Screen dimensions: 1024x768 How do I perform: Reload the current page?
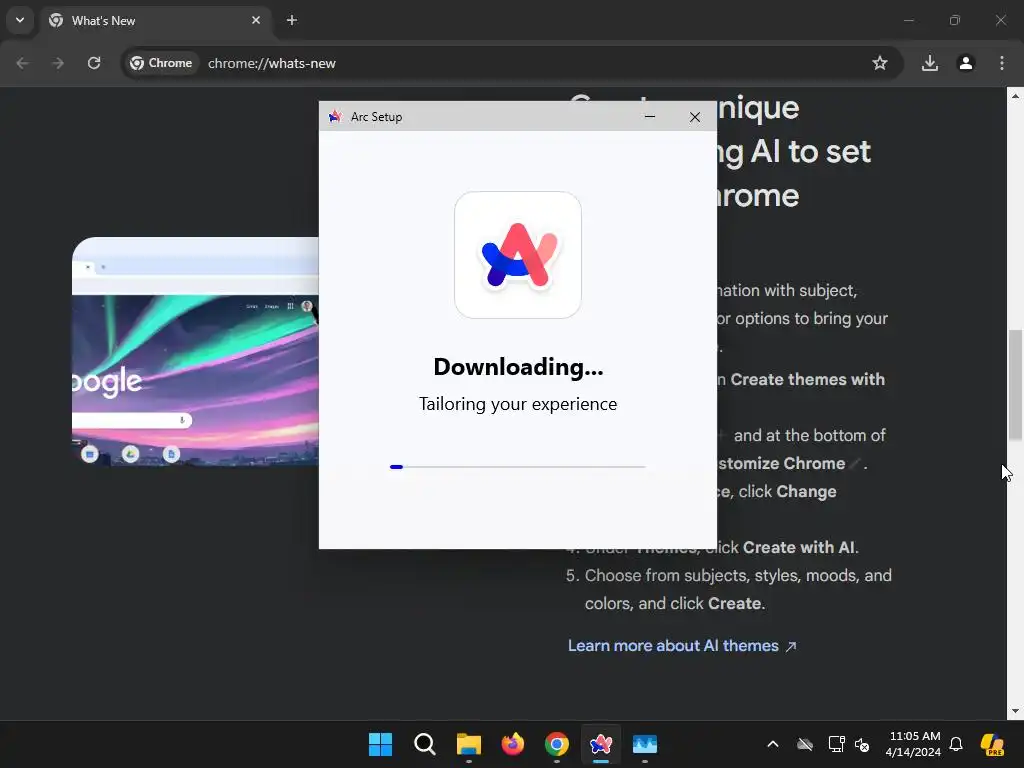click(94, 63)
